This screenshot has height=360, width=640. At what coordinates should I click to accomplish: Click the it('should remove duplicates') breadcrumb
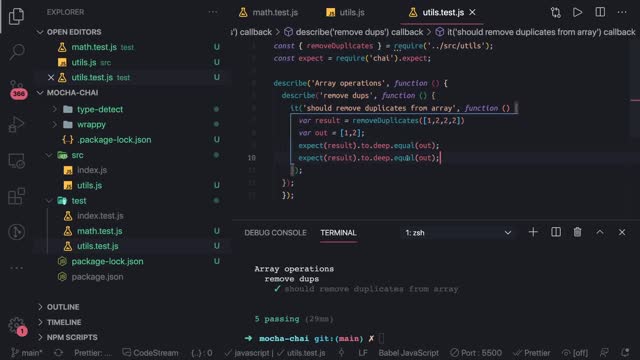pyautogui.click(x=535, y=32)
